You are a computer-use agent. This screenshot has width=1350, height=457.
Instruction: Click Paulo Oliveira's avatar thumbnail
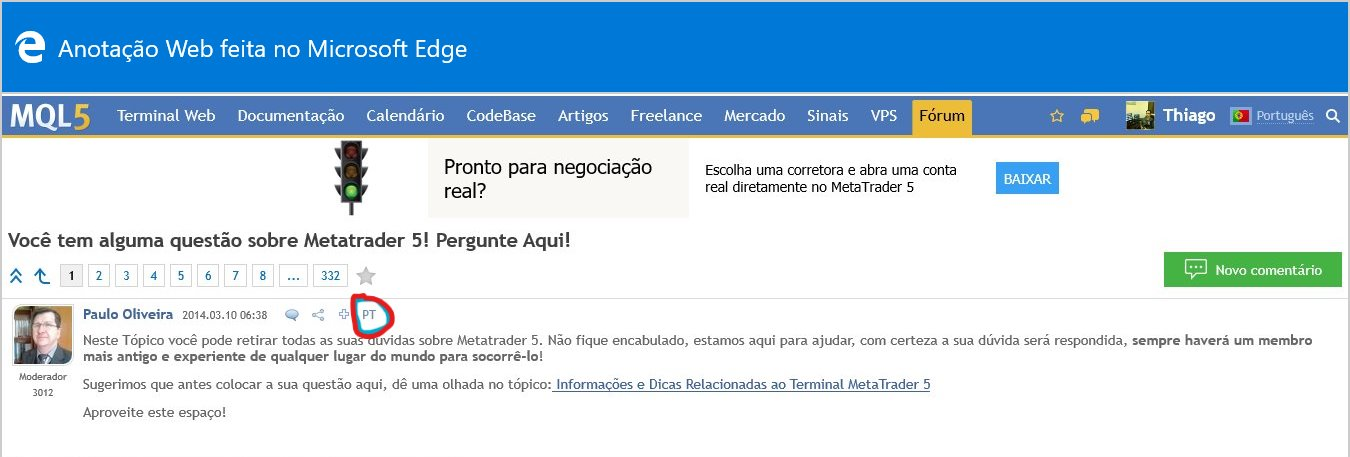click(43, 336)
